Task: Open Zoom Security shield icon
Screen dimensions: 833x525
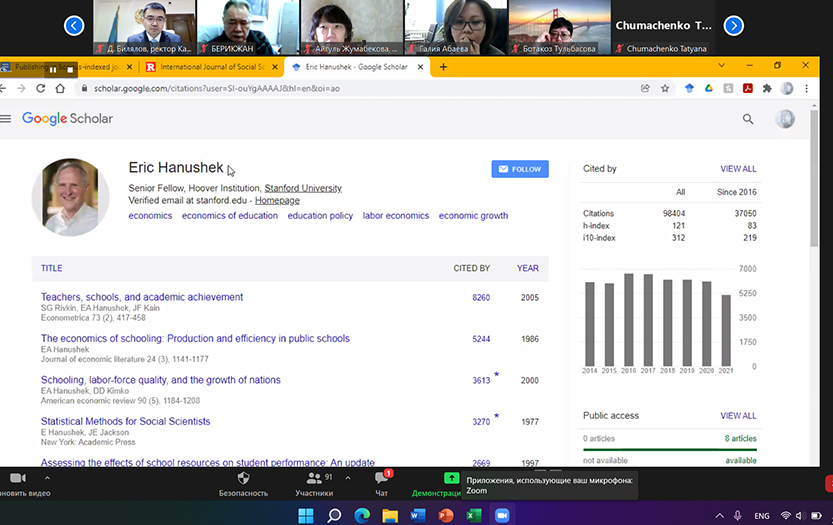Action: [243, 479]
